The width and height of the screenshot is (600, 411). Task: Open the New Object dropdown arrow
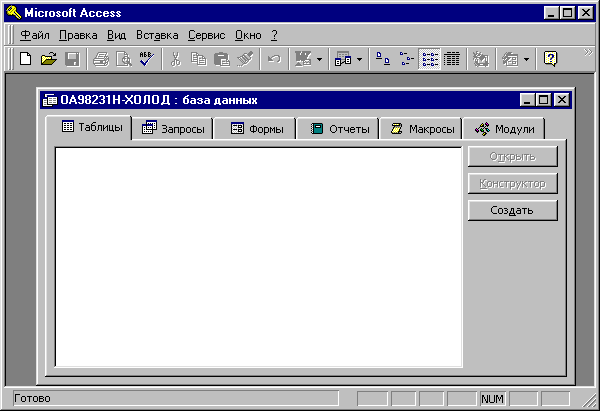[527, 59]
